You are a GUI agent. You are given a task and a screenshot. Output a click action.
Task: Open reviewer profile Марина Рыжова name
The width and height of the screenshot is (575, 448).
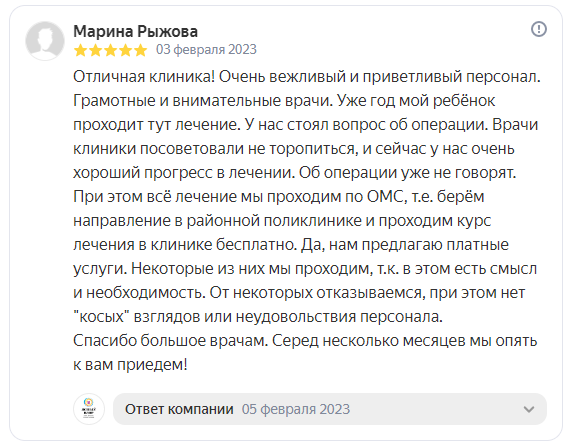tap(135, 31)
